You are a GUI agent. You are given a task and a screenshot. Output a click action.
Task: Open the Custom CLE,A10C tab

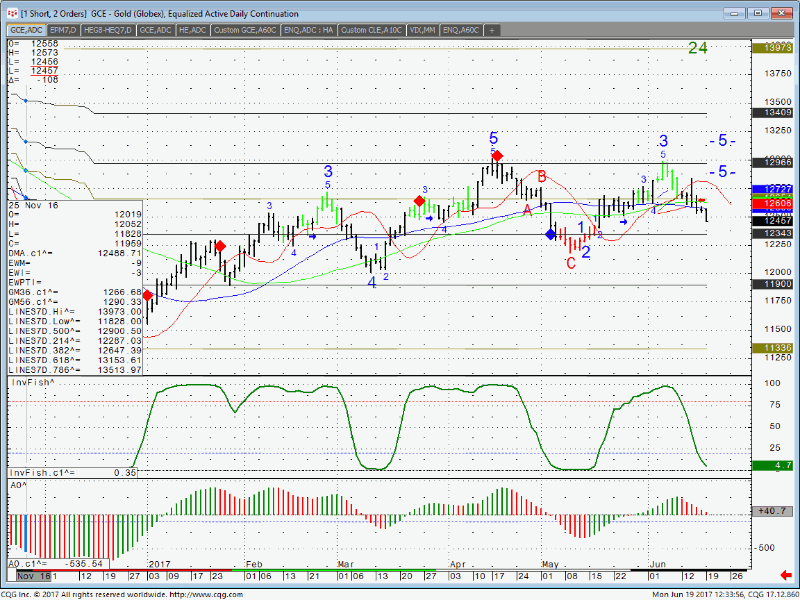tap(371, 30)
